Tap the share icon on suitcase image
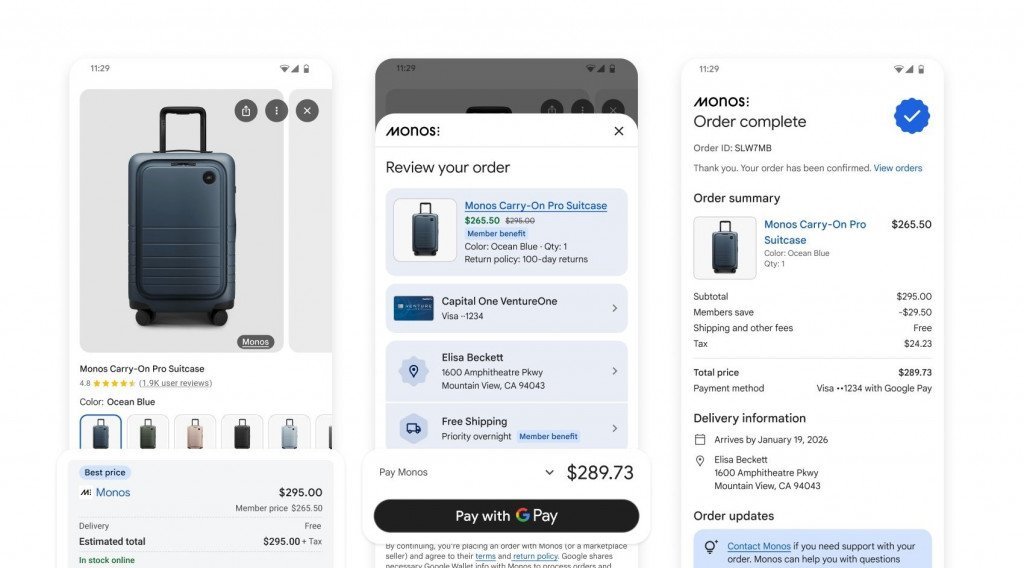 tap(246, 111)
